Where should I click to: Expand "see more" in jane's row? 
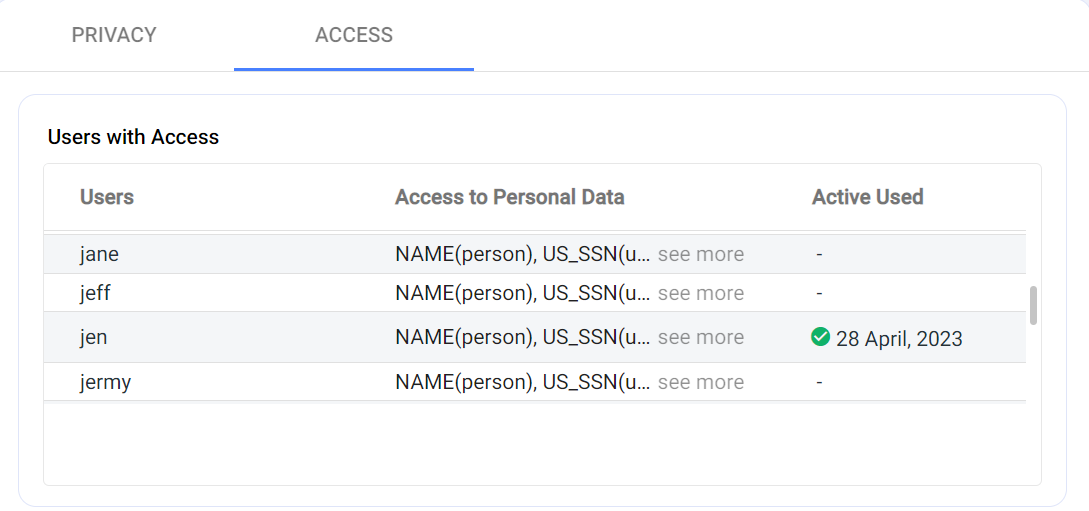click(x=700, y=254)
